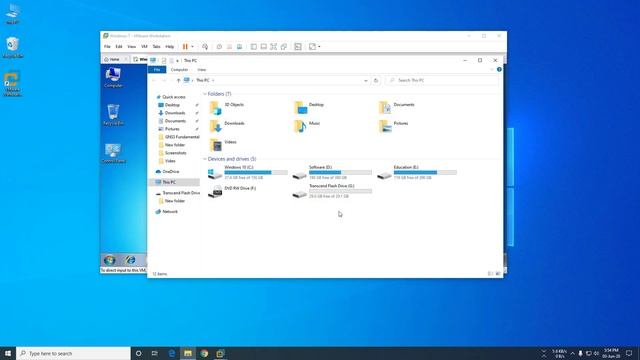Screen dimensions: 640x360
Task: Click Recycle Bin on host desktop
Action: click(13, 47)
